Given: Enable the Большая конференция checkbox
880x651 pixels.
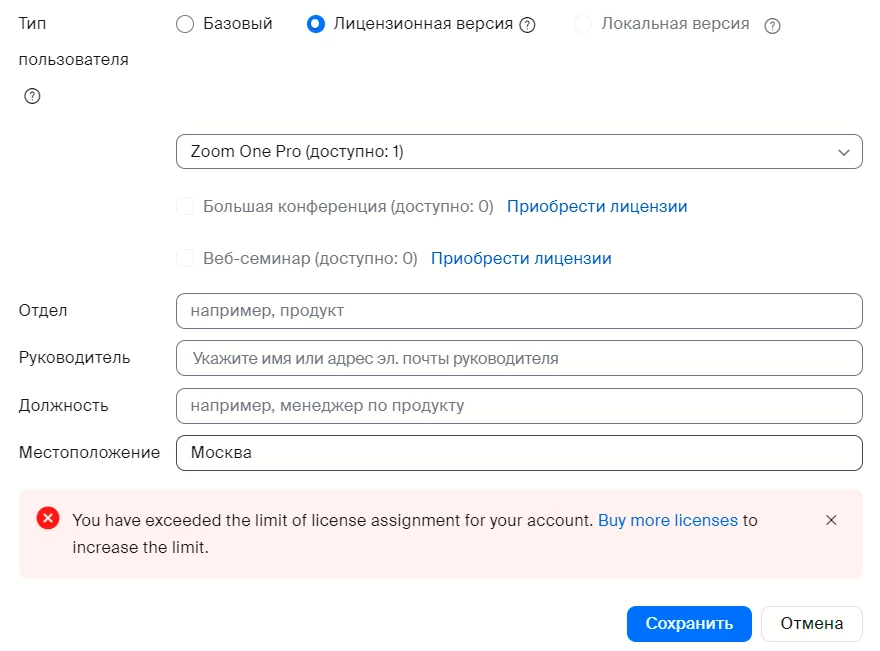Looking at the screenshot, I should (185, 206).
